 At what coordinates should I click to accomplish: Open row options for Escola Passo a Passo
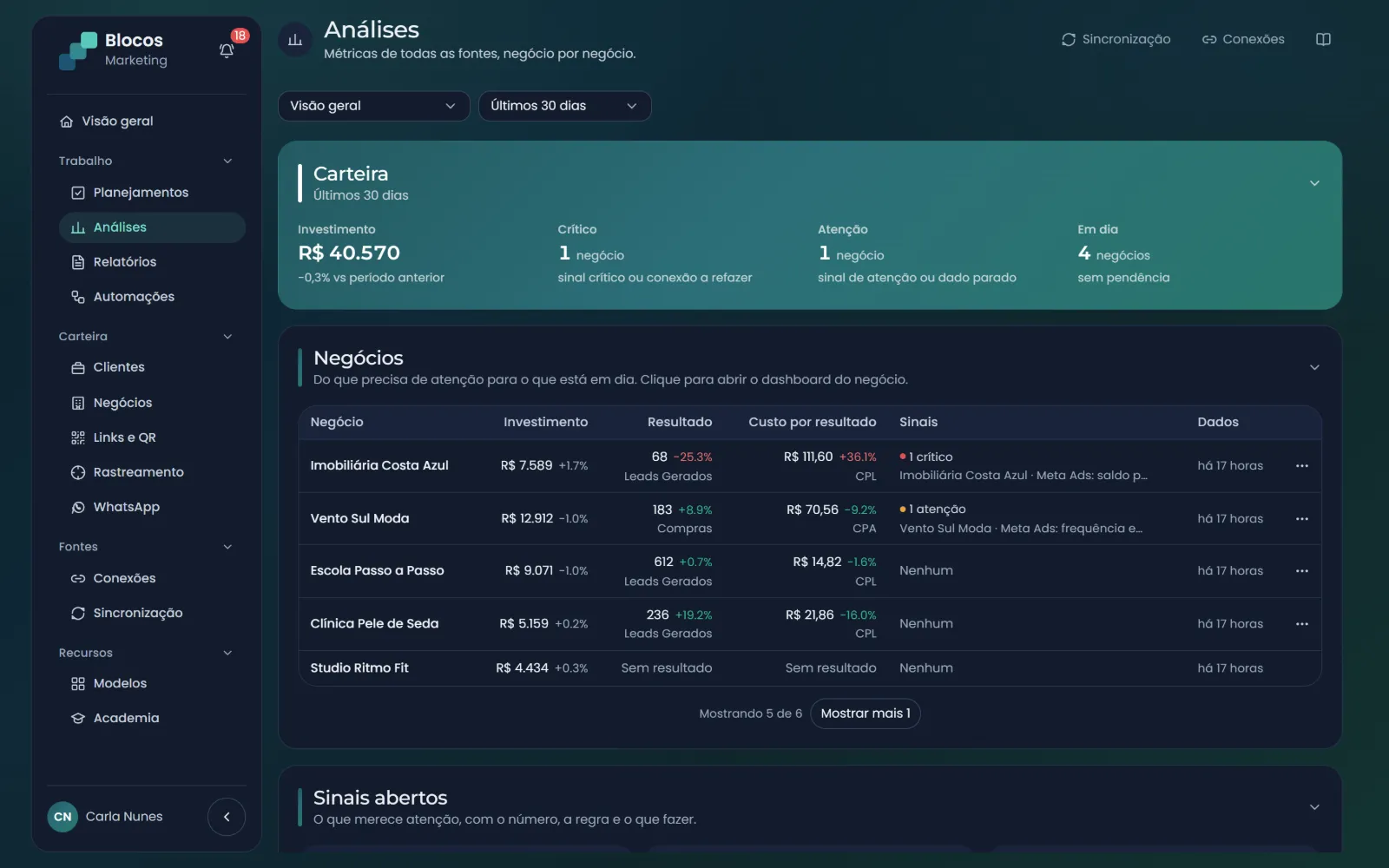pyautogui.click(x=1301, y=571)
